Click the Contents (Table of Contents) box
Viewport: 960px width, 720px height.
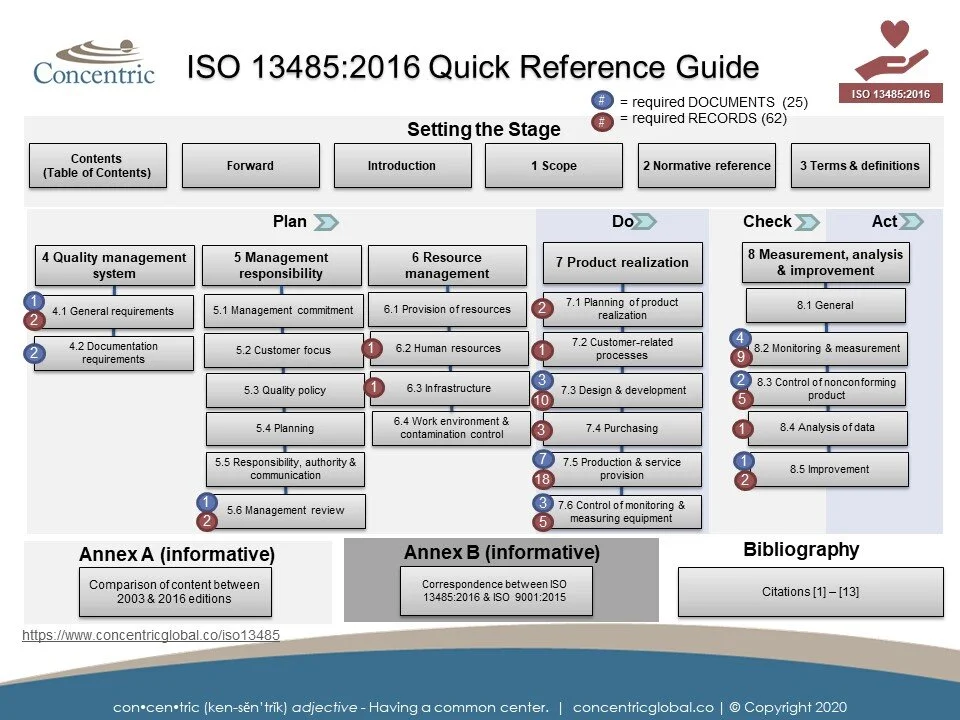[97, 165]
